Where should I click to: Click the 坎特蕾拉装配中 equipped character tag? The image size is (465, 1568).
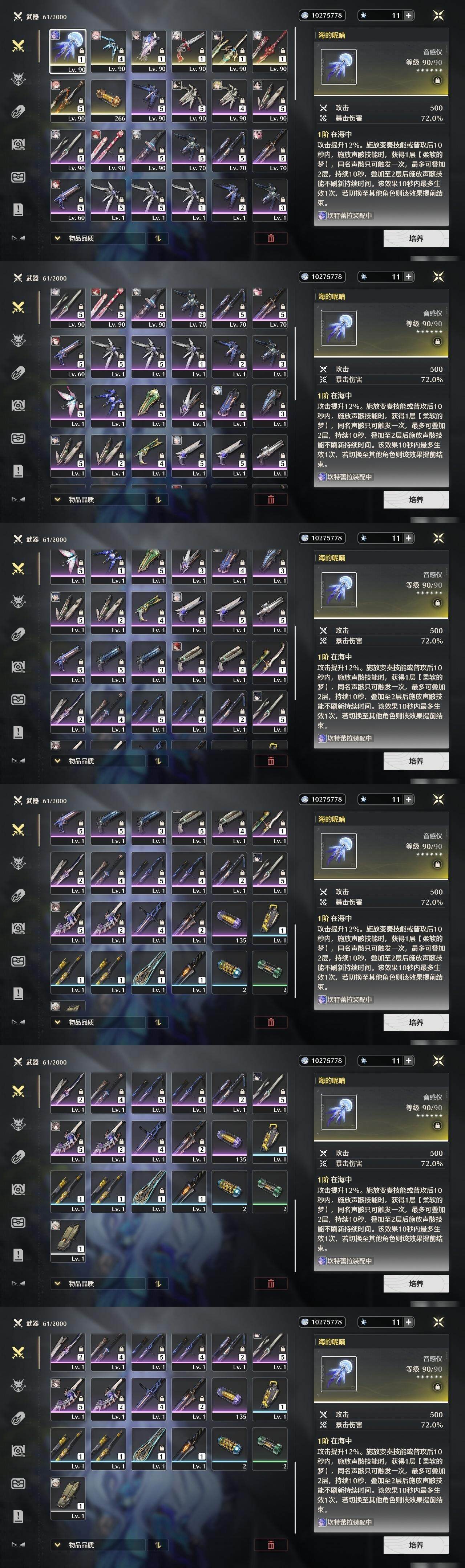pos(345,216)
